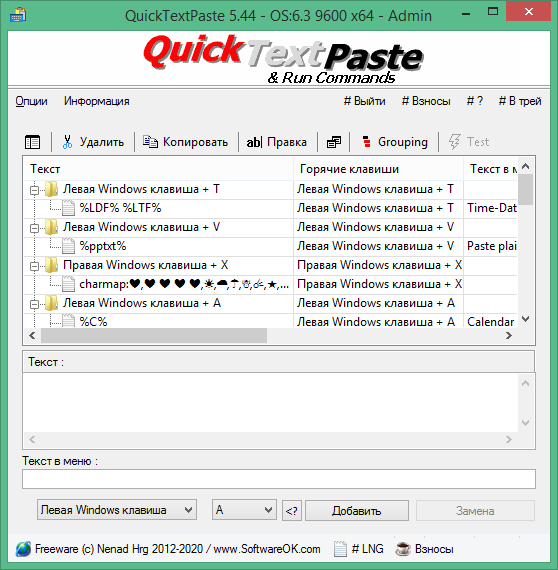558x570 pixels.
Task: Click the list scroll left arrow
Action: [32, 336]
